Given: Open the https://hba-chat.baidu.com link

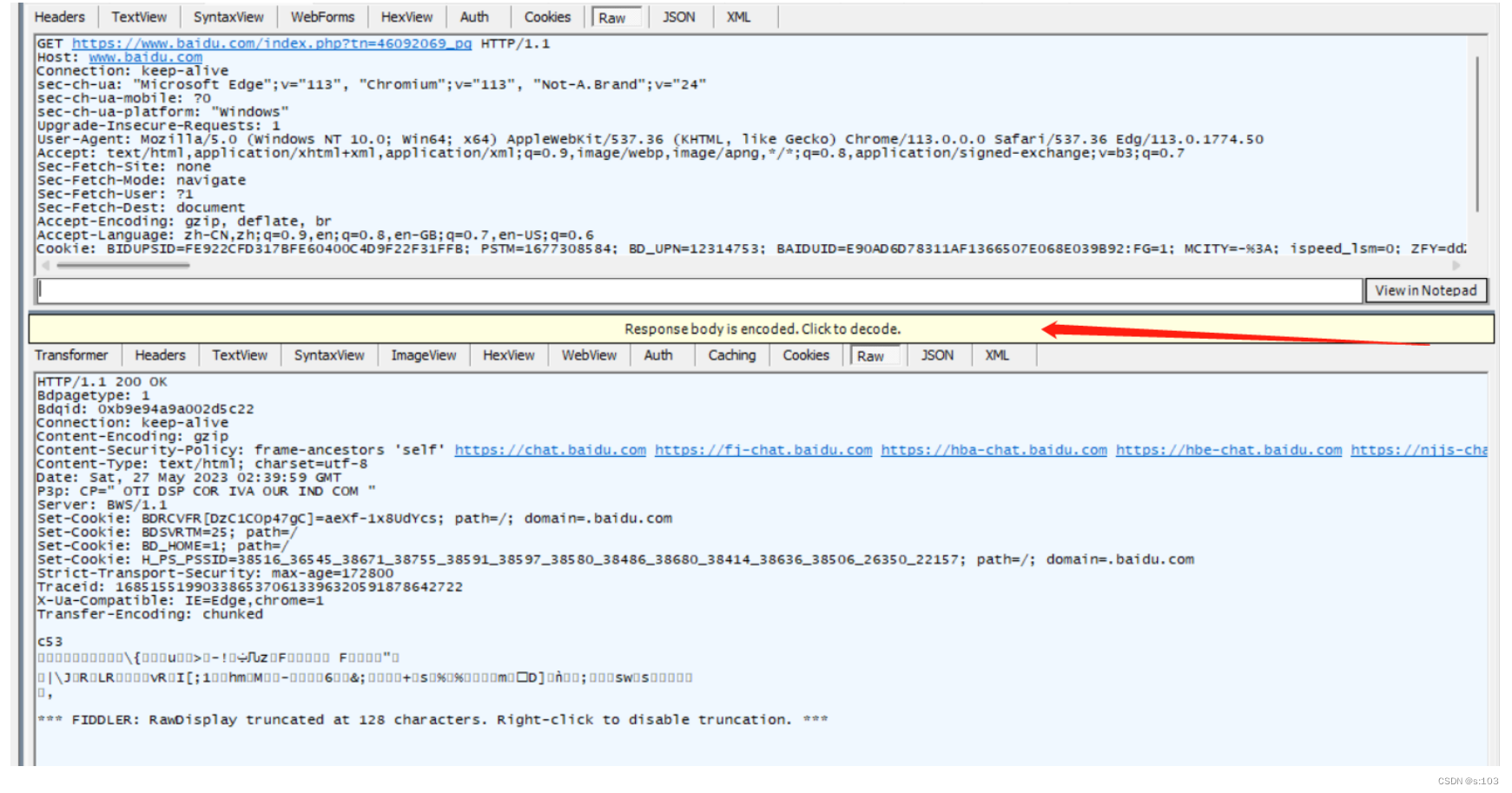Looking at the screenshot, I should 994,450.
